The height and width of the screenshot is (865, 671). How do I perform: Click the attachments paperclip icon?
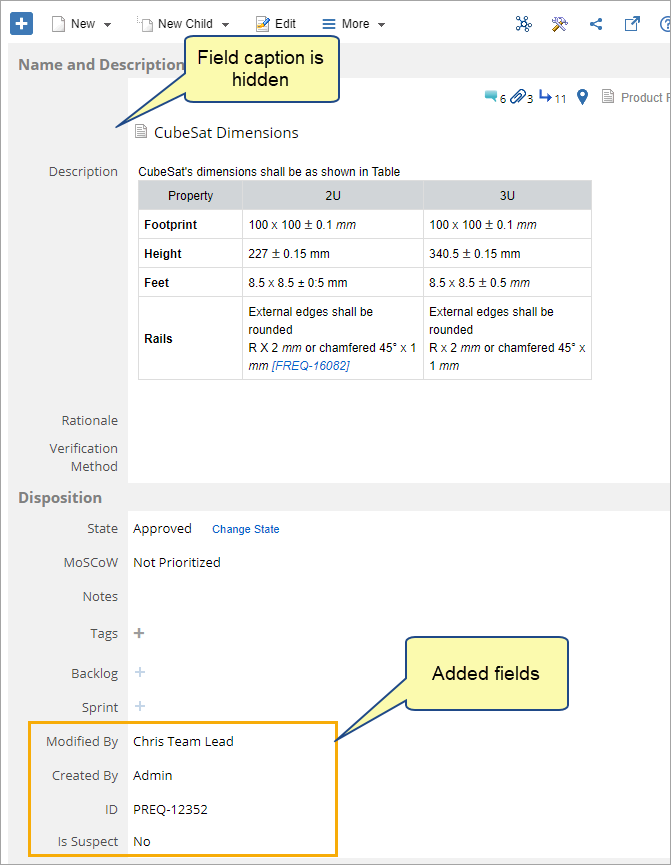(517, 97)
